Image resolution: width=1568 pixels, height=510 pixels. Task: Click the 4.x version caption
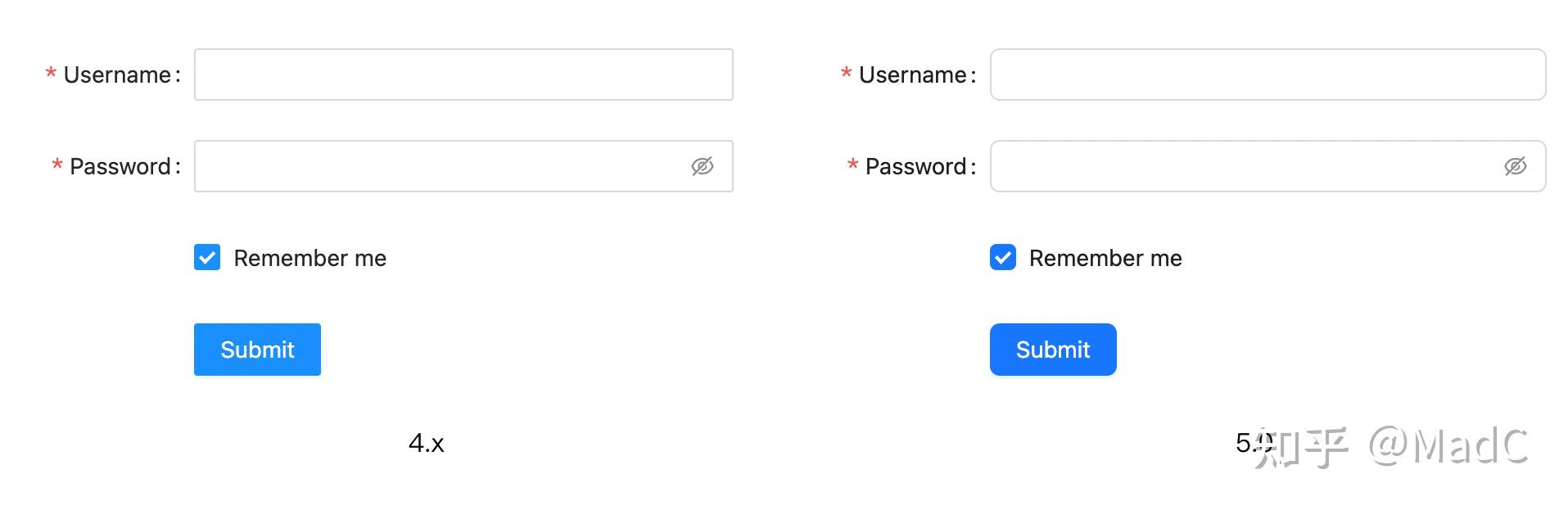pyautogui.click(x=426, y=443)
